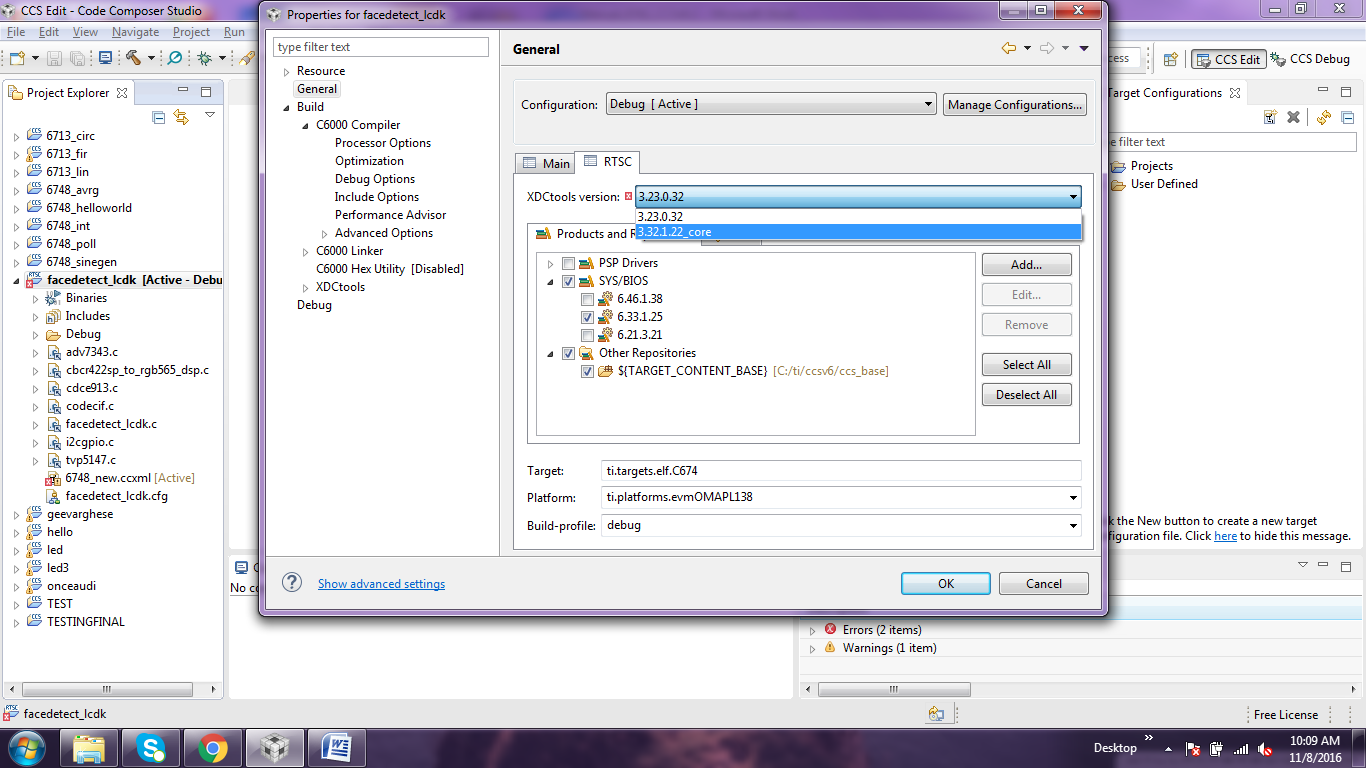The image size is (1366, 768).
Task: Click the blue monitor toolbar icon
Action: pyautogui.click(x=105, y=58)
